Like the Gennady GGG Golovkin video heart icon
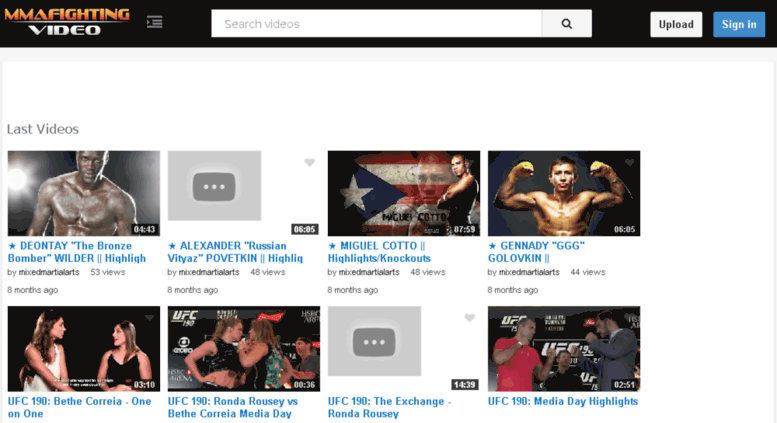The height and width of the screenshot is (423, 777). pyautogui.click(x=629, y=162)
